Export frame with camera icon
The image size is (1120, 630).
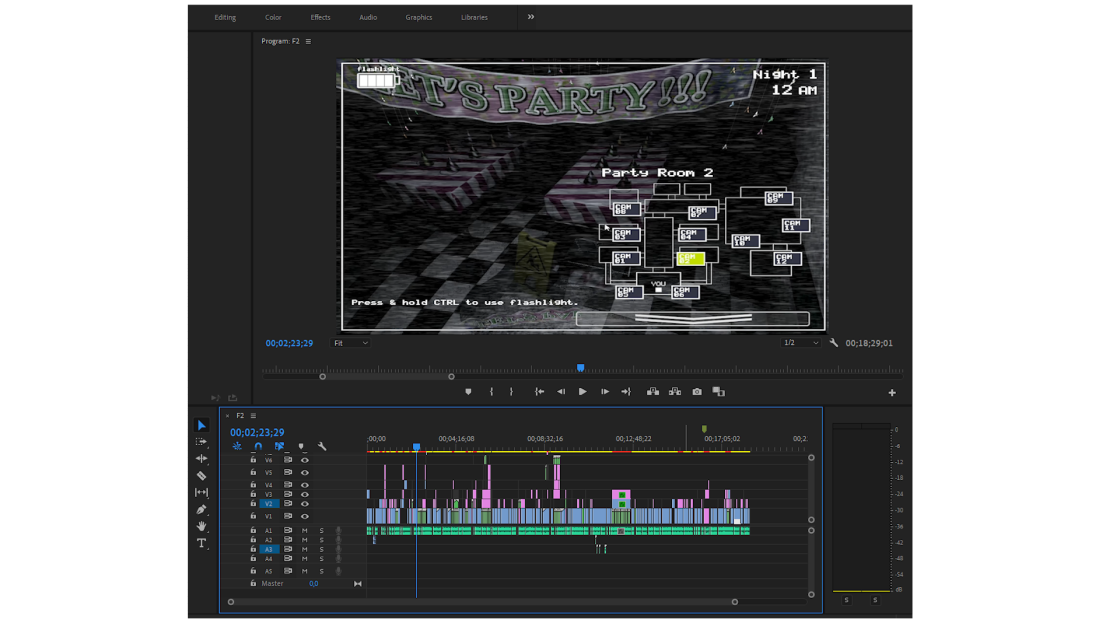(697, 392)
